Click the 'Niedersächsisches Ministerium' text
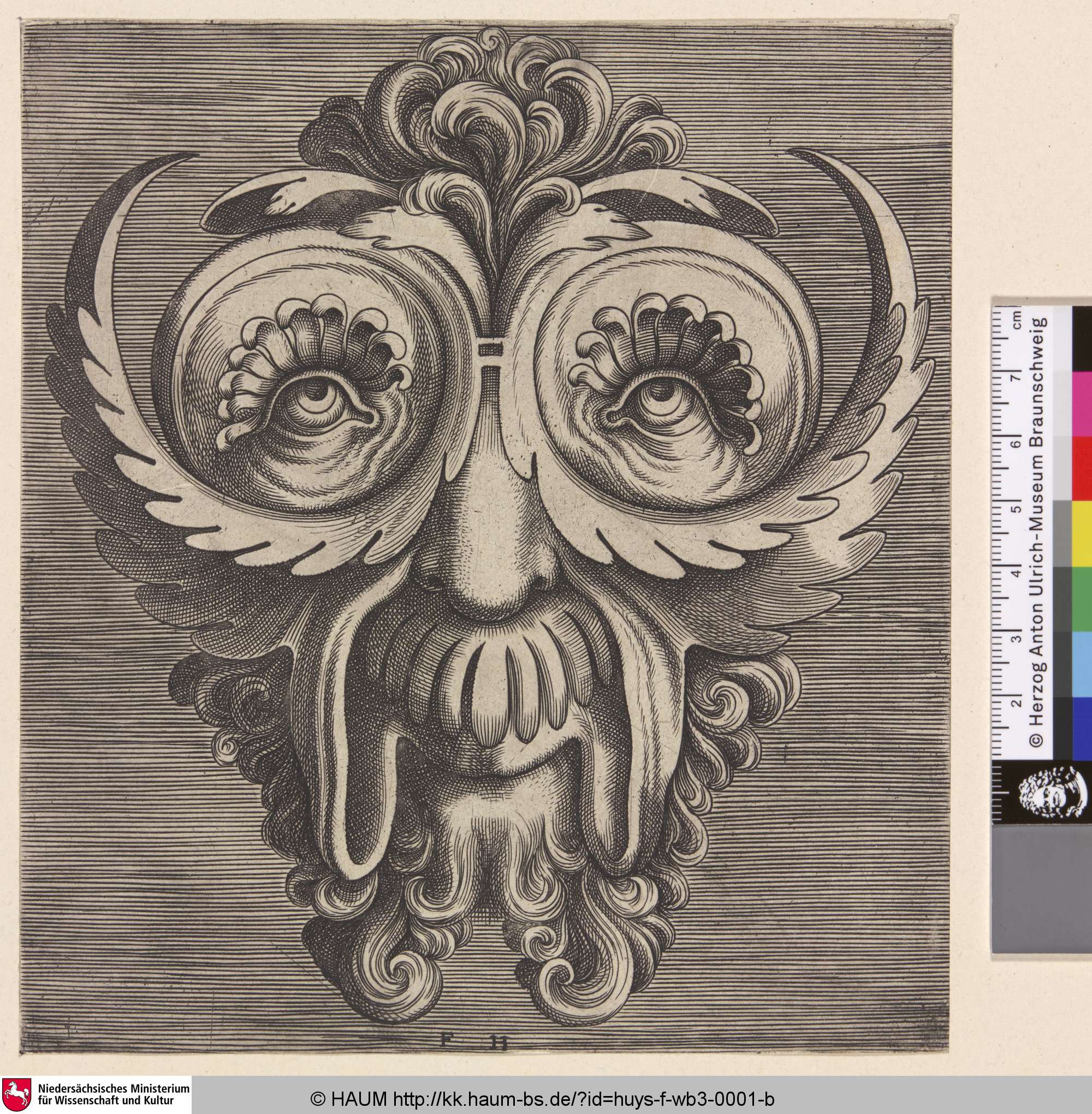The image size is (1092, 1114). click(114, 1089)
